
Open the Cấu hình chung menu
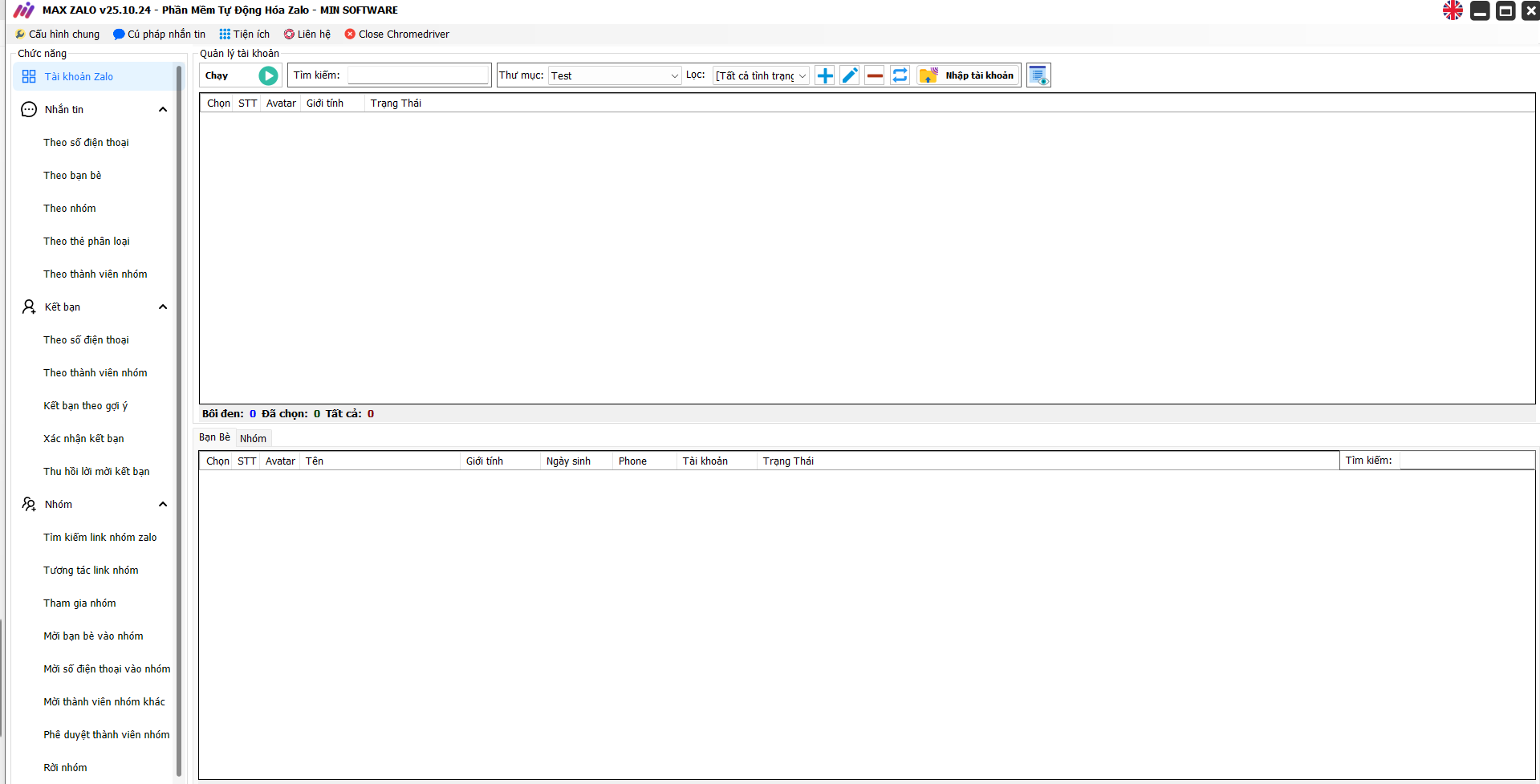58,35
